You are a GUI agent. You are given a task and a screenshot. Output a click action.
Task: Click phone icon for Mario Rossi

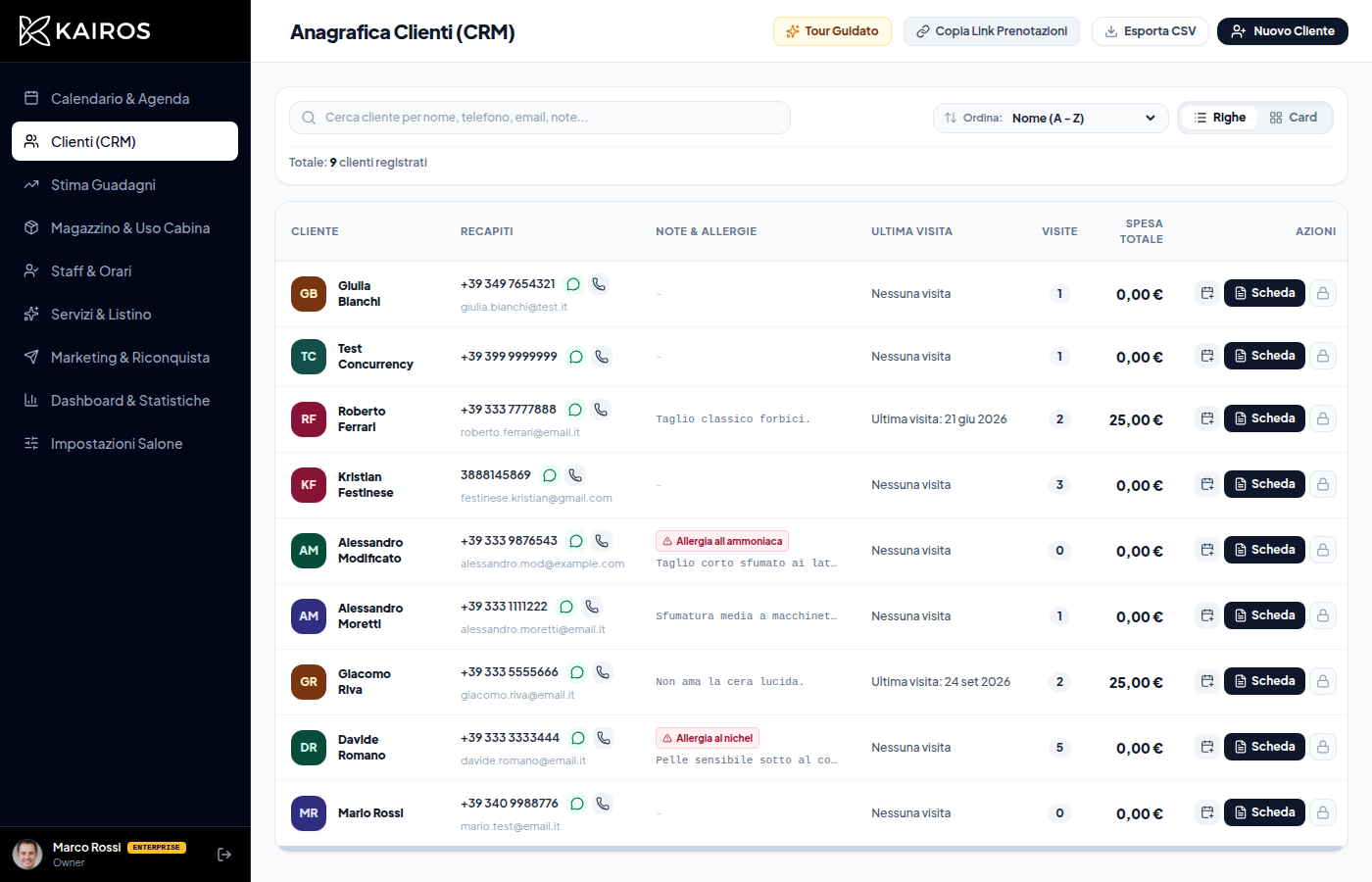pos(603,804)
